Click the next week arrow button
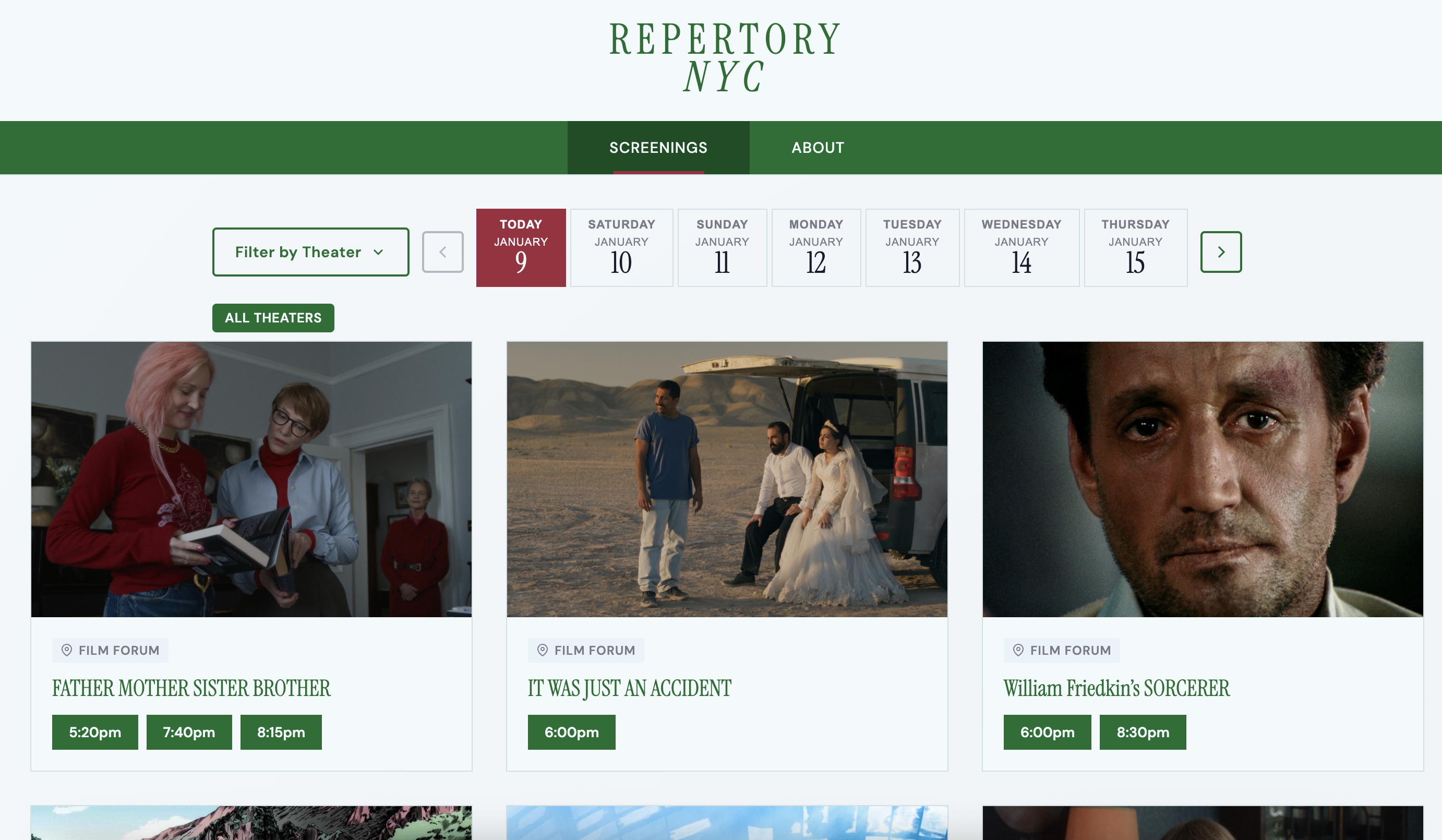Viewport: 1442px width, 840px height. 1221,252
